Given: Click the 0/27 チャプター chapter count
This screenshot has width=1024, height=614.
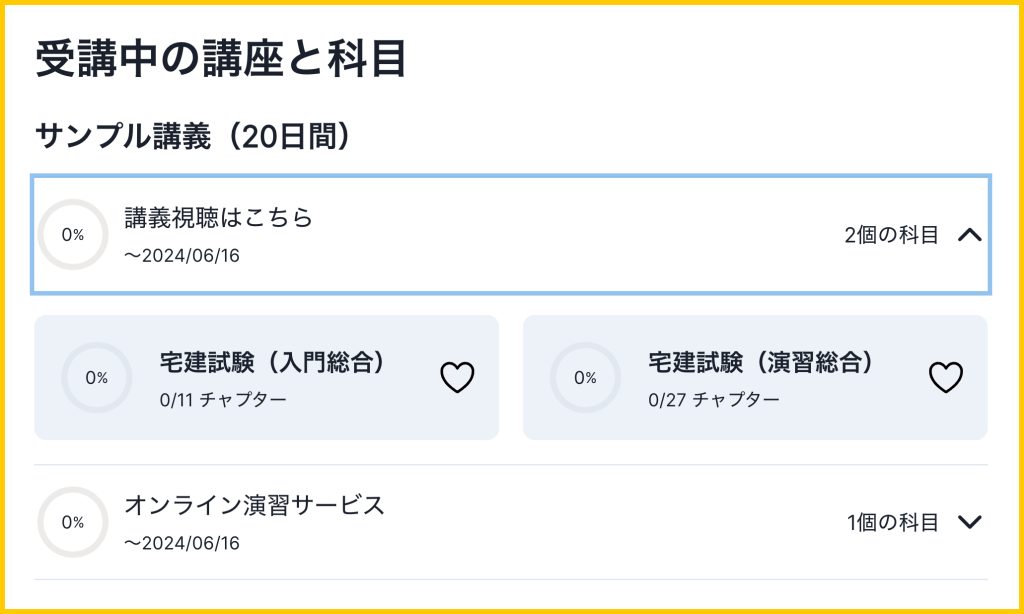Looking at the screenshot, I should 713,400.
